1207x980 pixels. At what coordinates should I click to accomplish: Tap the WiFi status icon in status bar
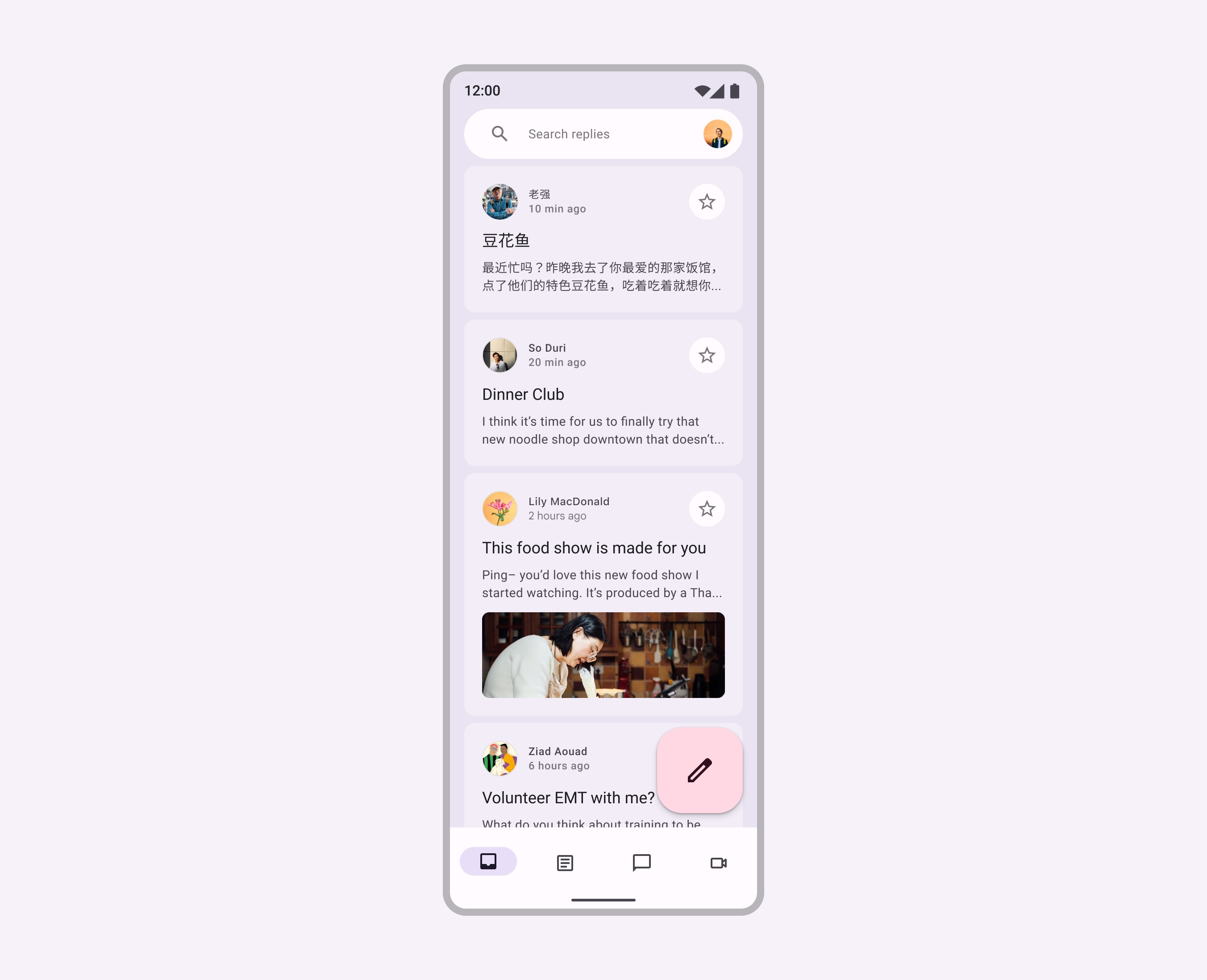pyautogui.click(x=701, y=91)
